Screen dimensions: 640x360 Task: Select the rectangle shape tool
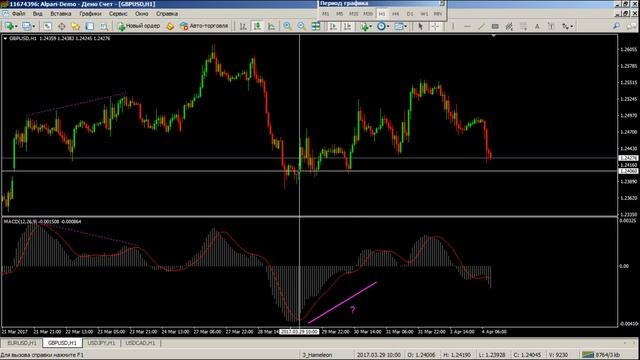pos(495,26)
